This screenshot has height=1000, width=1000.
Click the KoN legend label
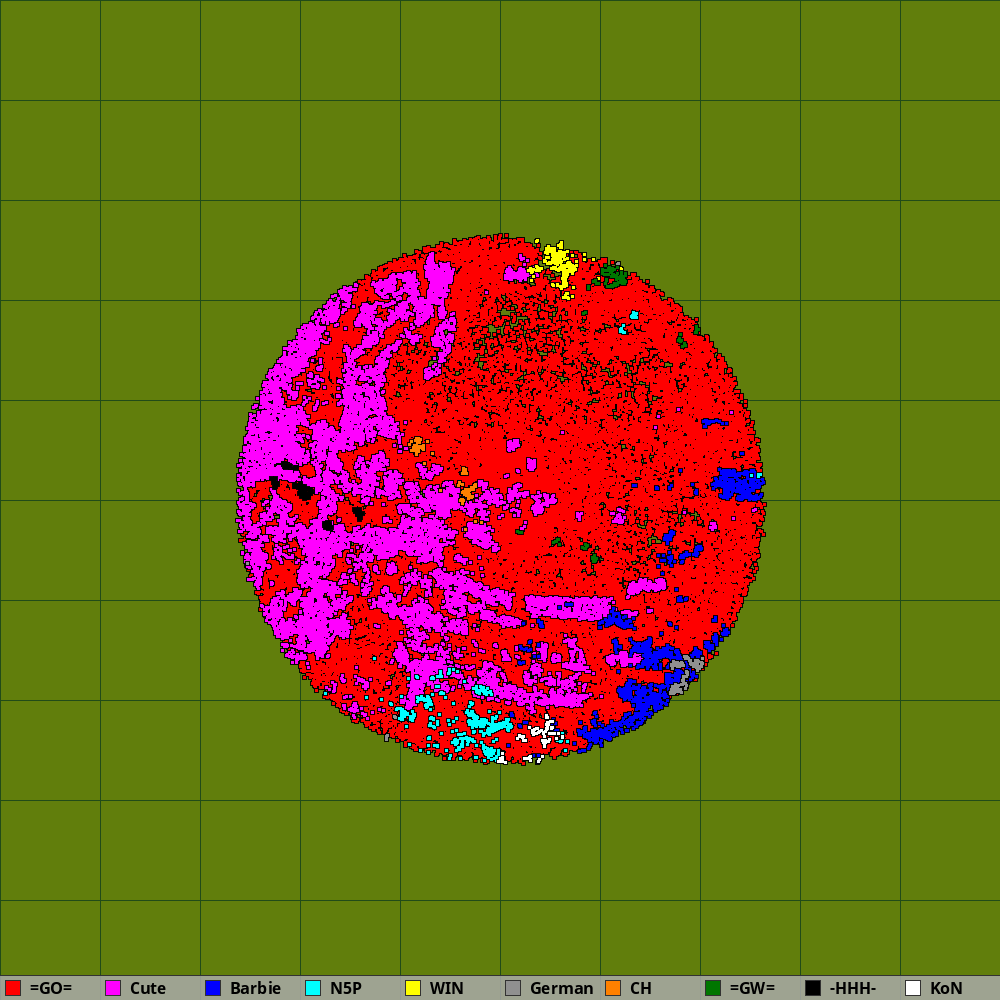coord(946,988)
